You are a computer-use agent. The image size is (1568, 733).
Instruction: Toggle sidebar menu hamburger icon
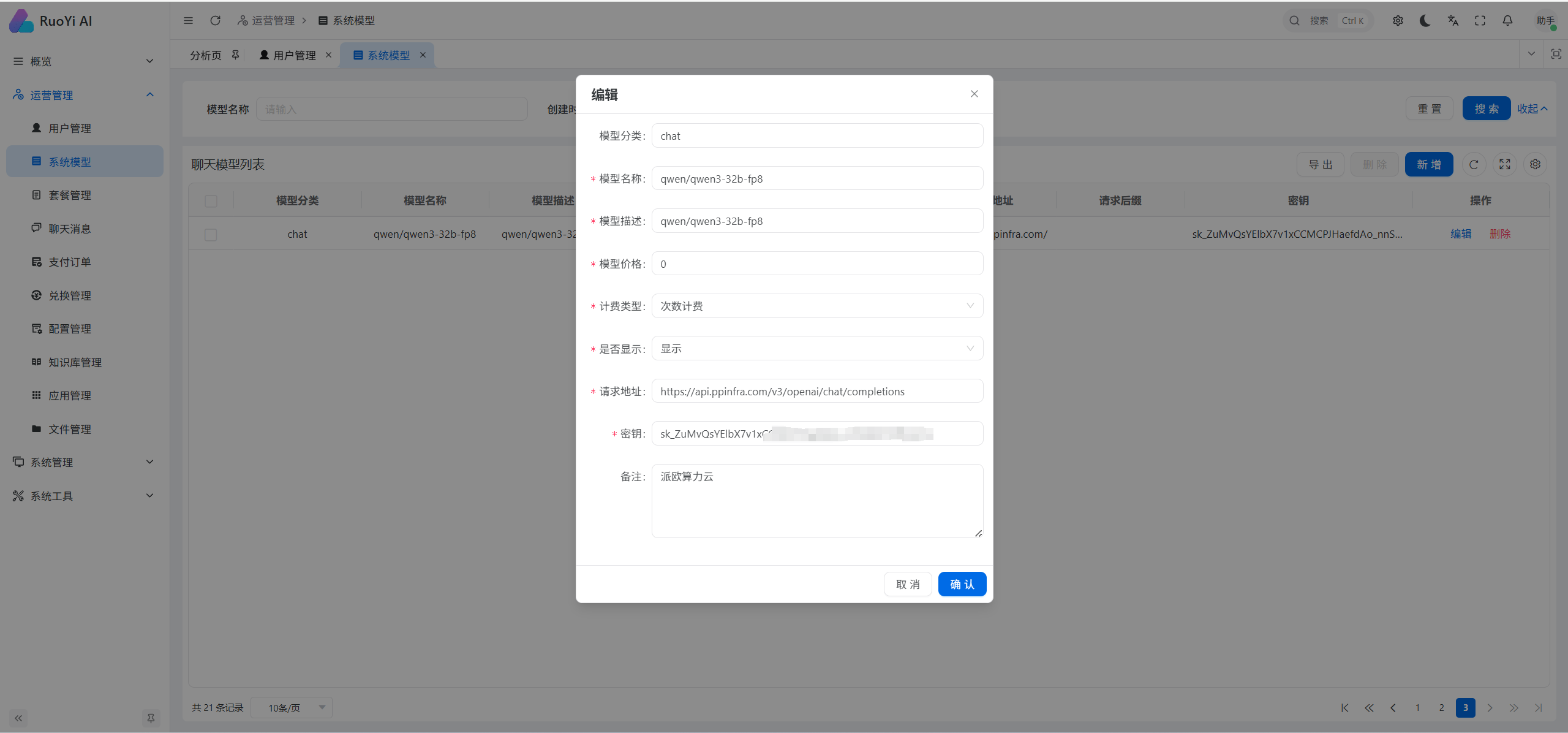tap(188, 20)
